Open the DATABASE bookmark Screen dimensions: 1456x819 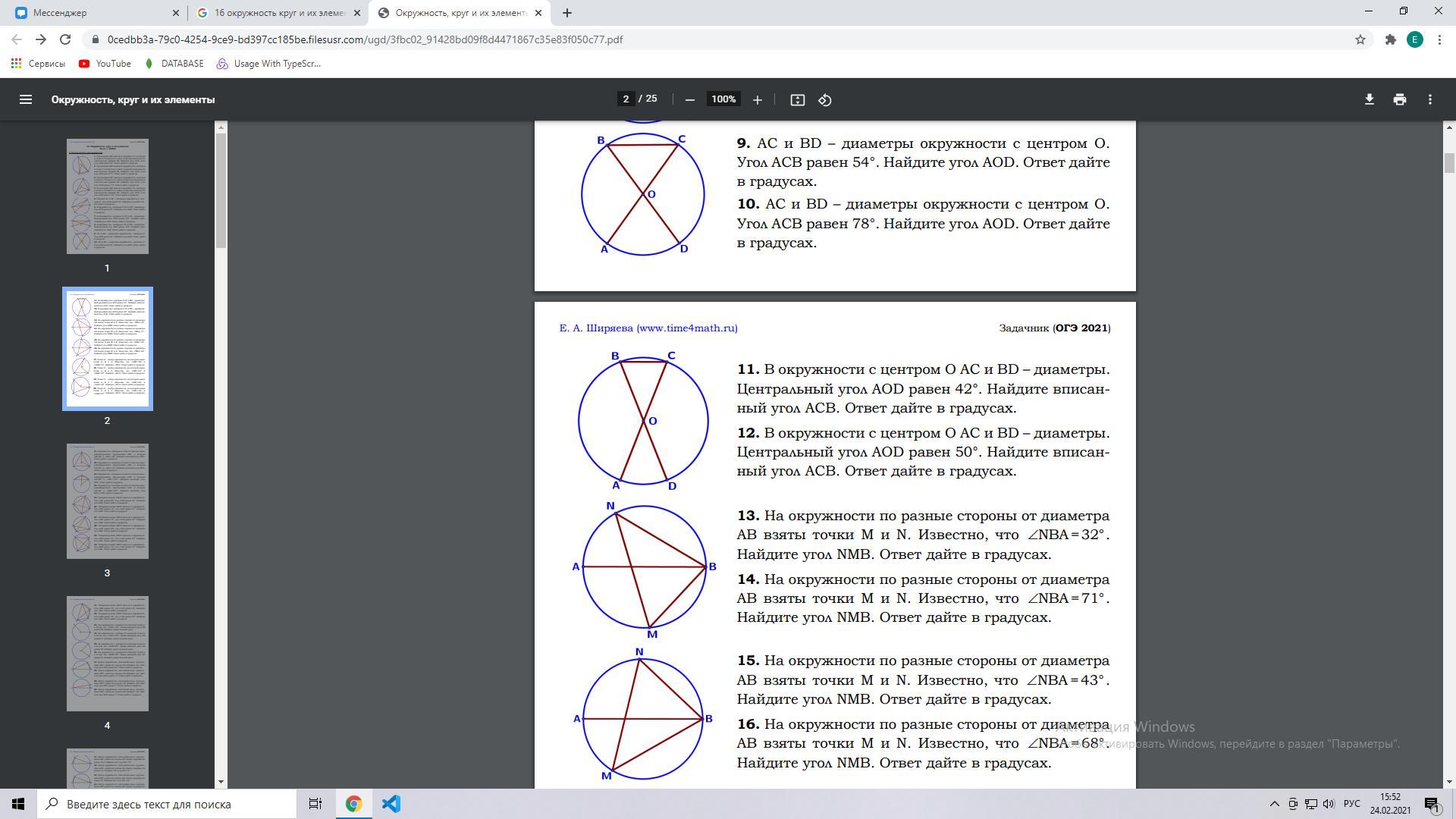coord(174,64)
